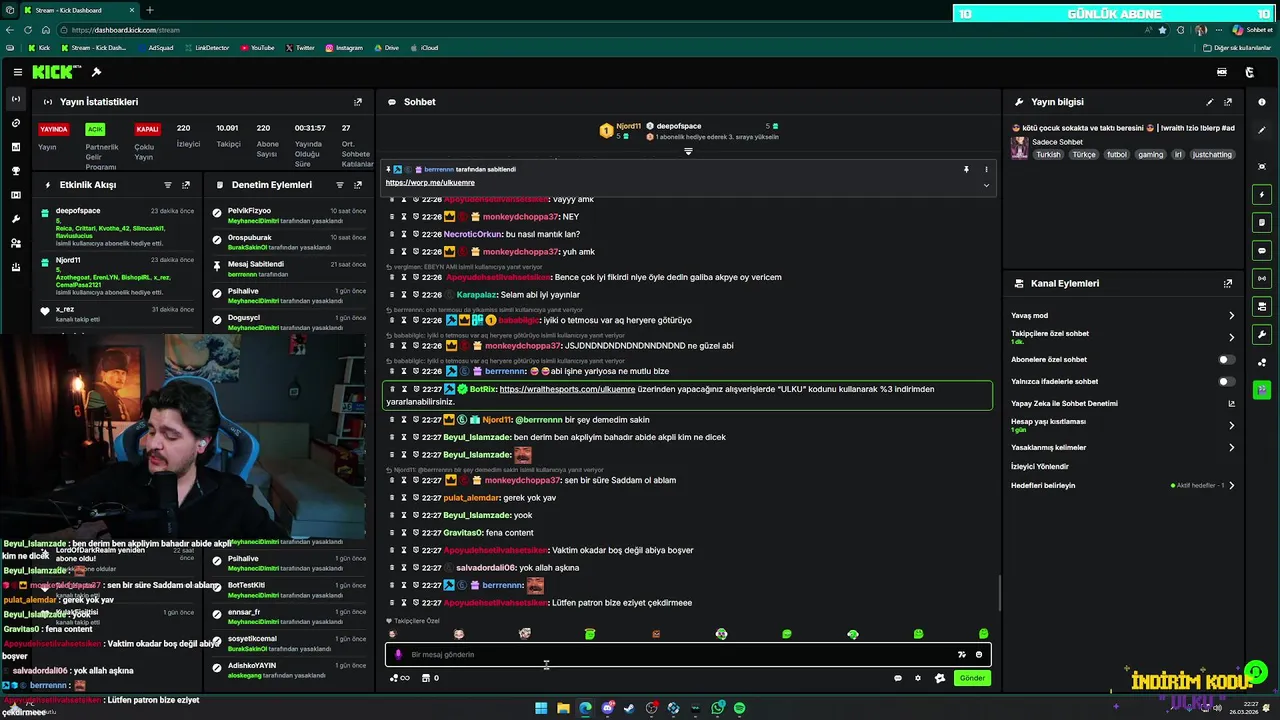Viewport: 1280px width, 720px height.
Task: Toggle the document widget in right sidebar
Action: pos(1262,222)
